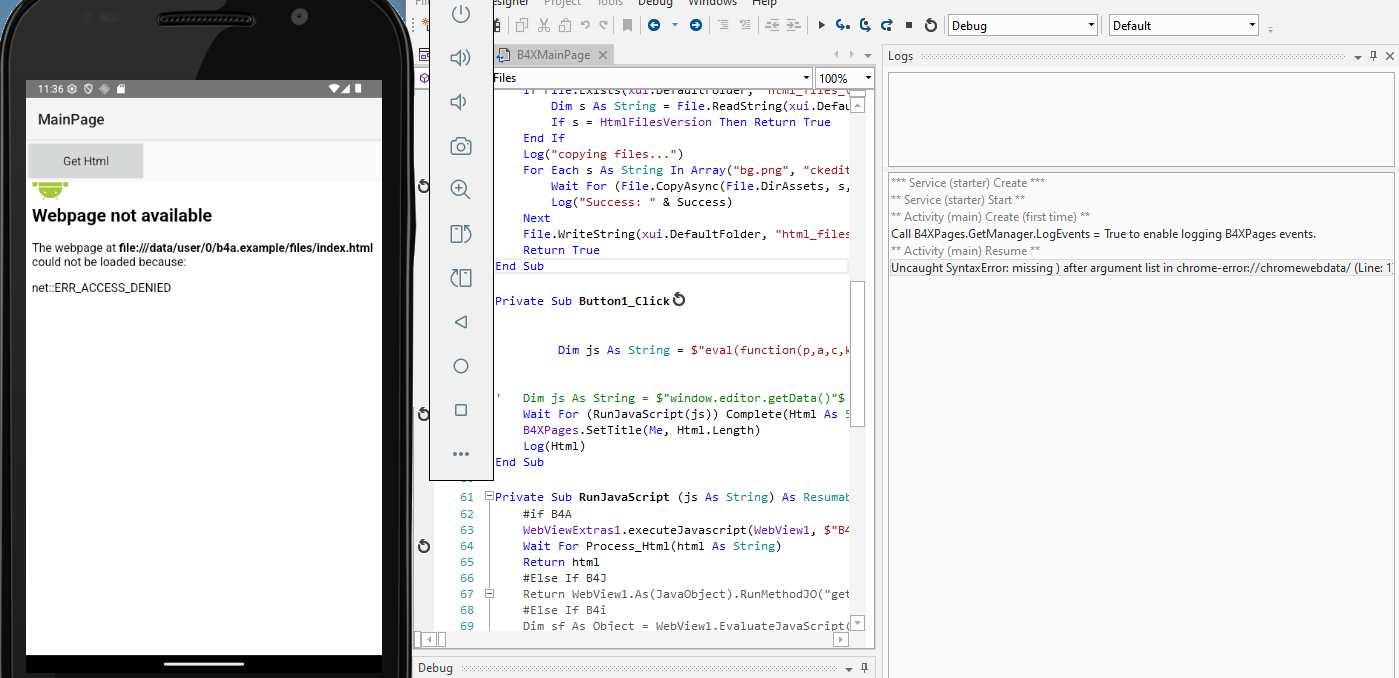
Task: Click the increase indent toolbar icon
Action: coord(793,25)
